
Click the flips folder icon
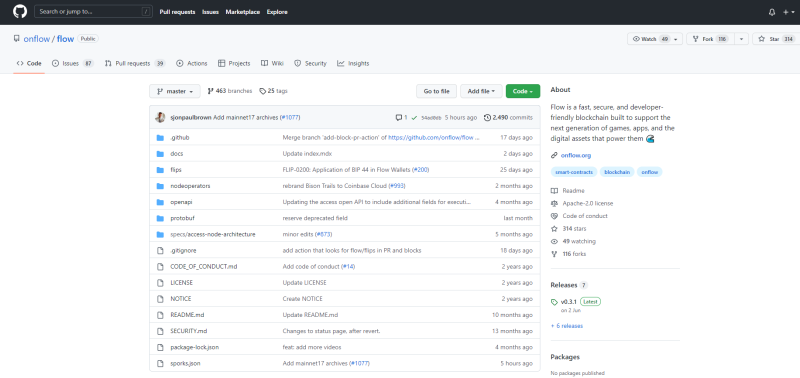click(x=160, y=170)
